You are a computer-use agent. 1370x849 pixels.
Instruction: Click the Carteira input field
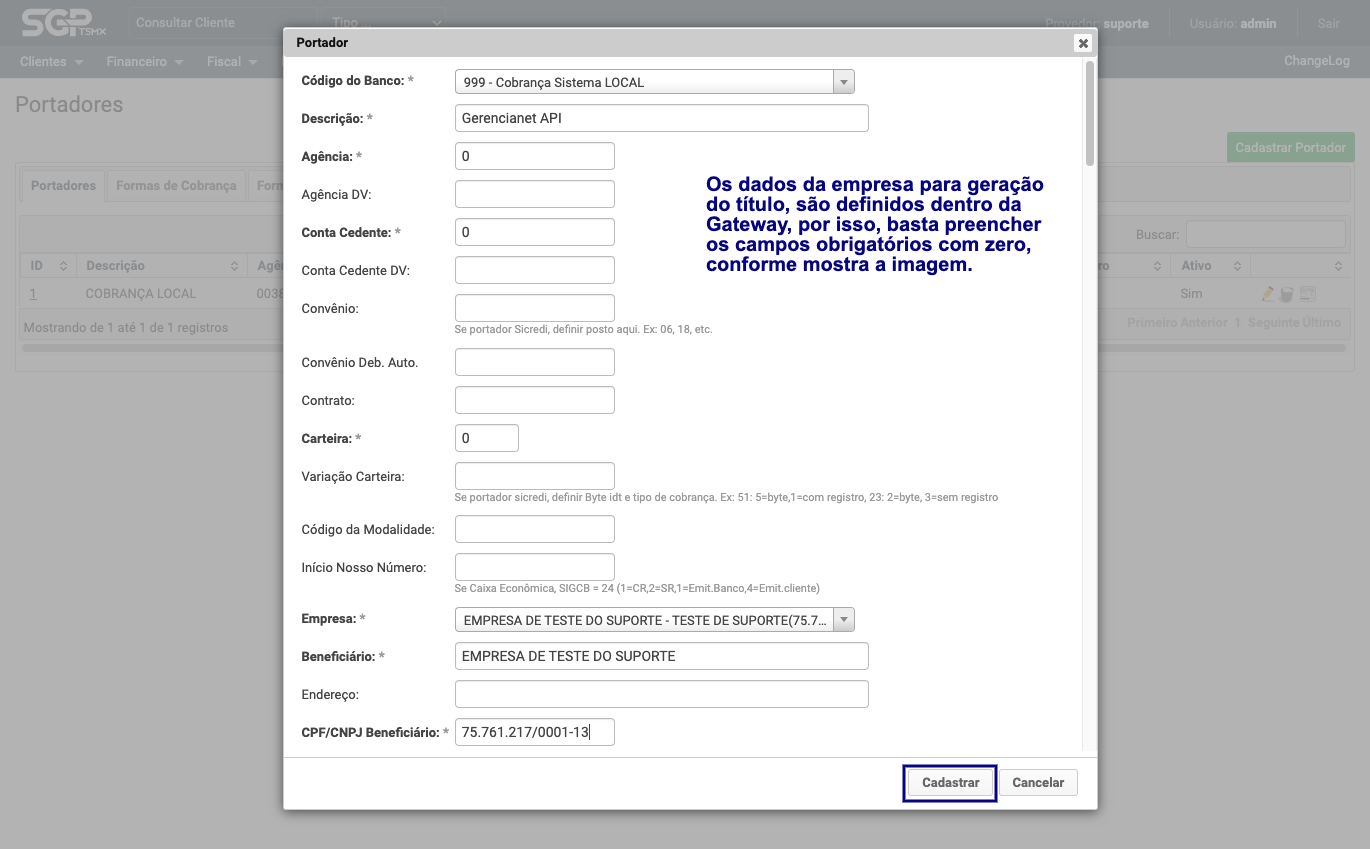click(486, 438)
